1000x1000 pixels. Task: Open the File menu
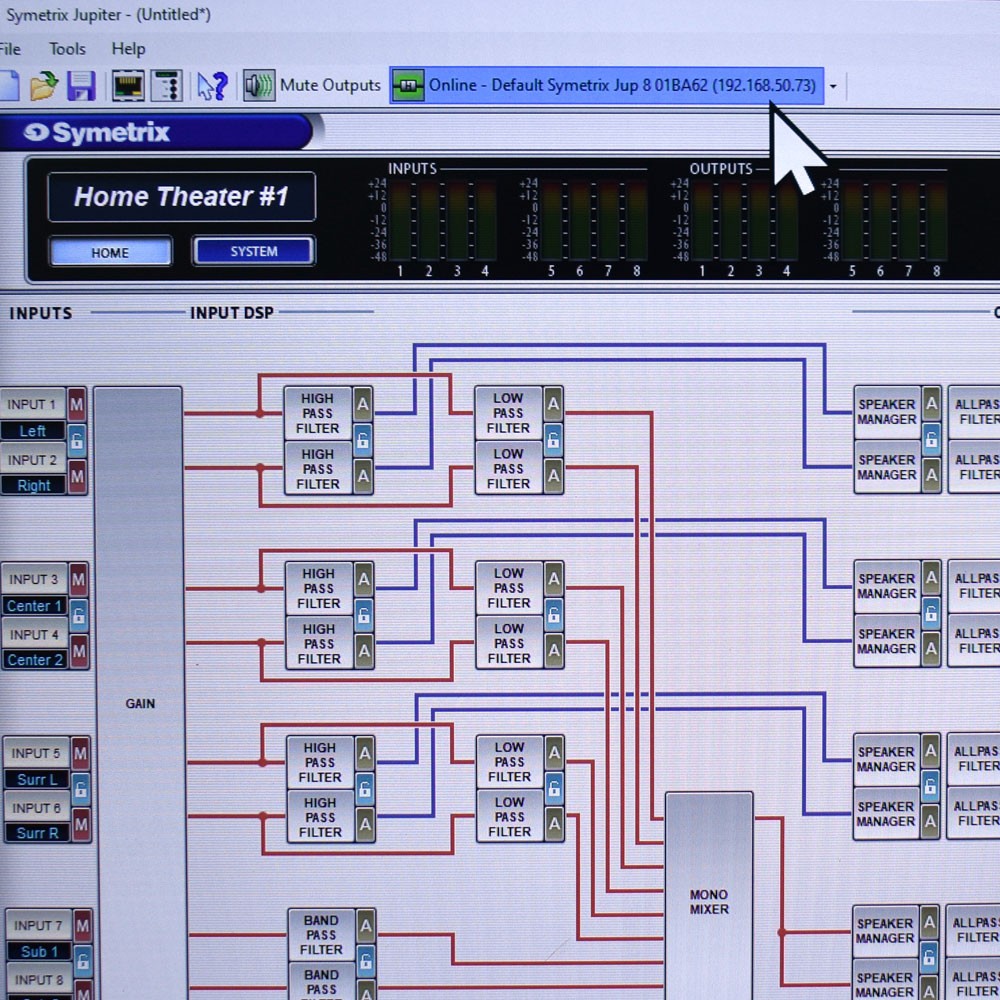click(10, 49)
